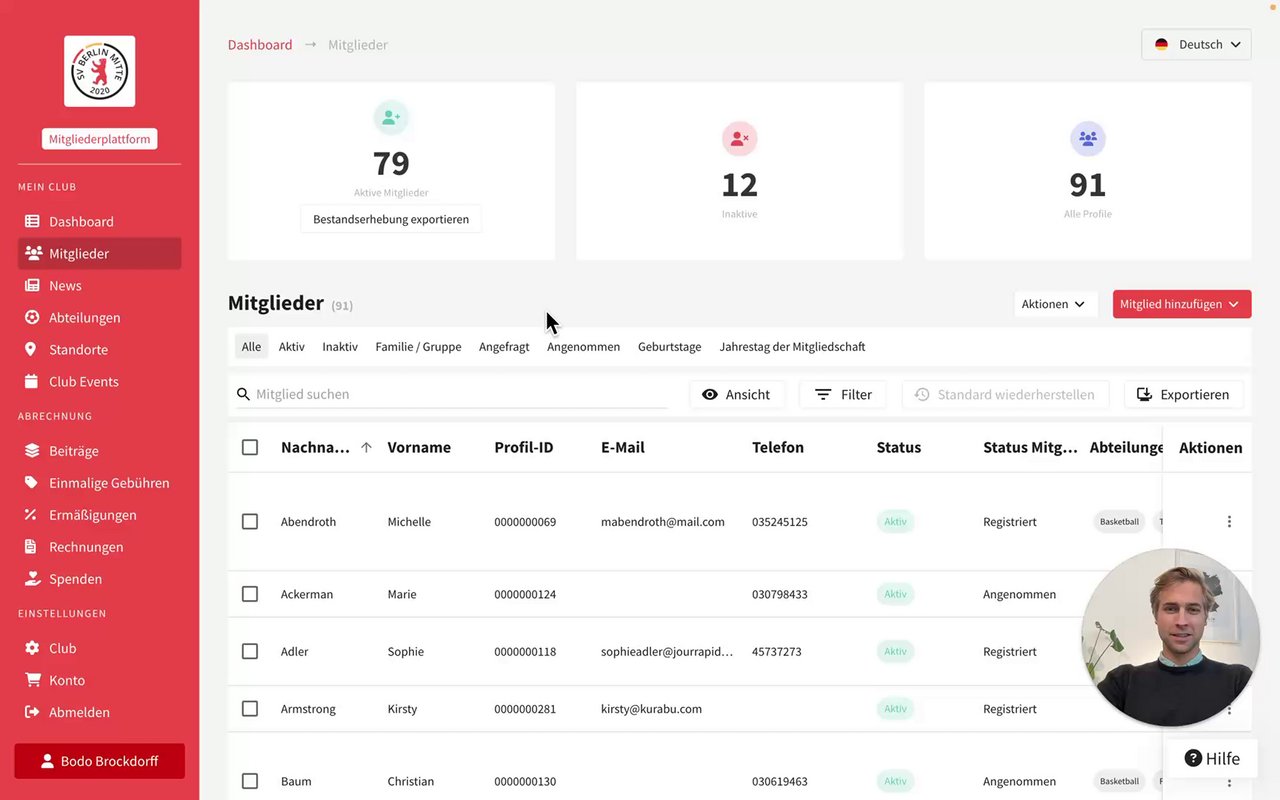Click the Mitglied suchen search field
The height and width of the screenshot is (800, 1280).
(x=451, y=394)
